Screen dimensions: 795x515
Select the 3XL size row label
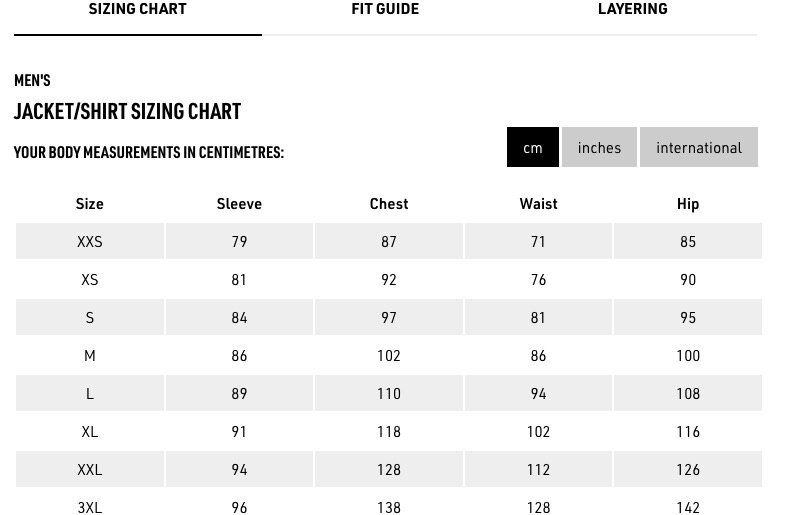coord(90,507)
